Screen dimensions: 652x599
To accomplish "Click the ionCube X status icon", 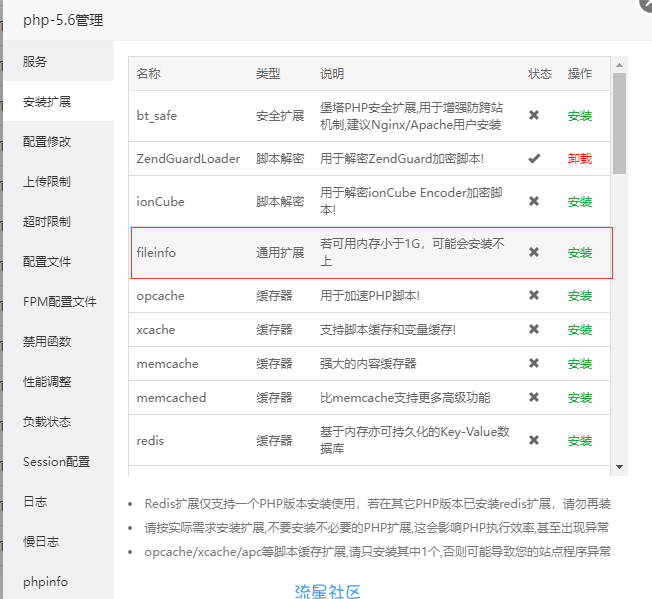I will (x=534, y=201).
